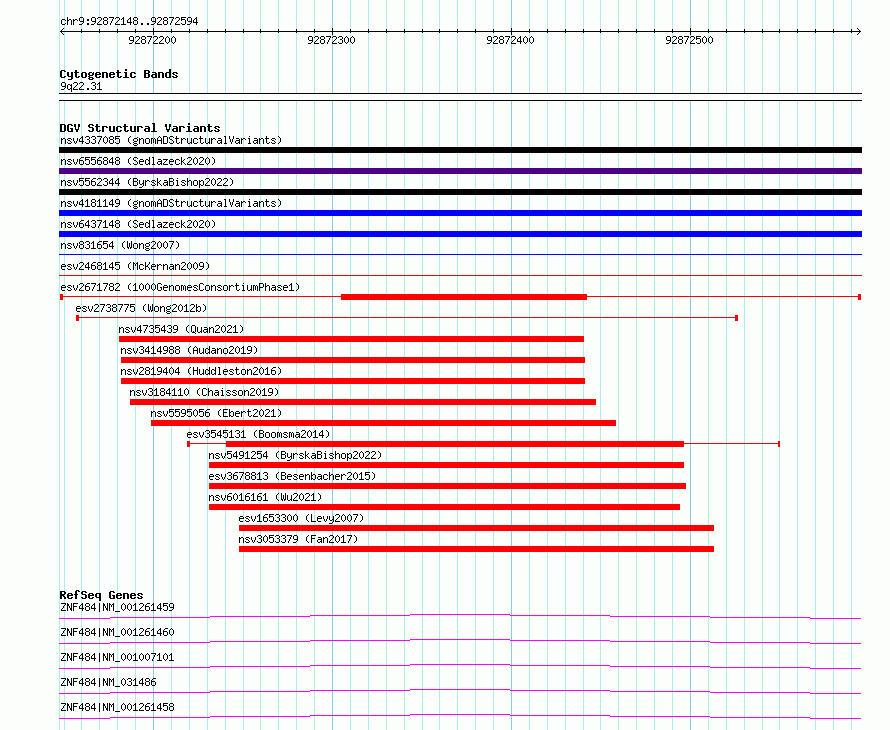The height and width of the screenshot is (730, 890).
Task: Click the red bar under nsv5595056 (Ebert2021)
Action: 383,423
